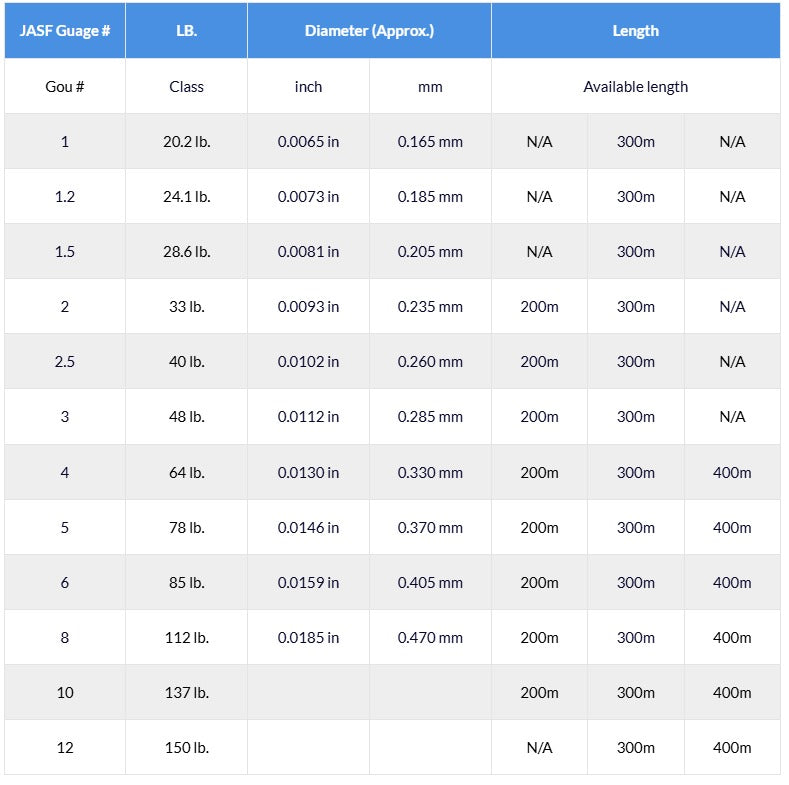Select the 137 lb. class cell

click(x=186, y=692)
